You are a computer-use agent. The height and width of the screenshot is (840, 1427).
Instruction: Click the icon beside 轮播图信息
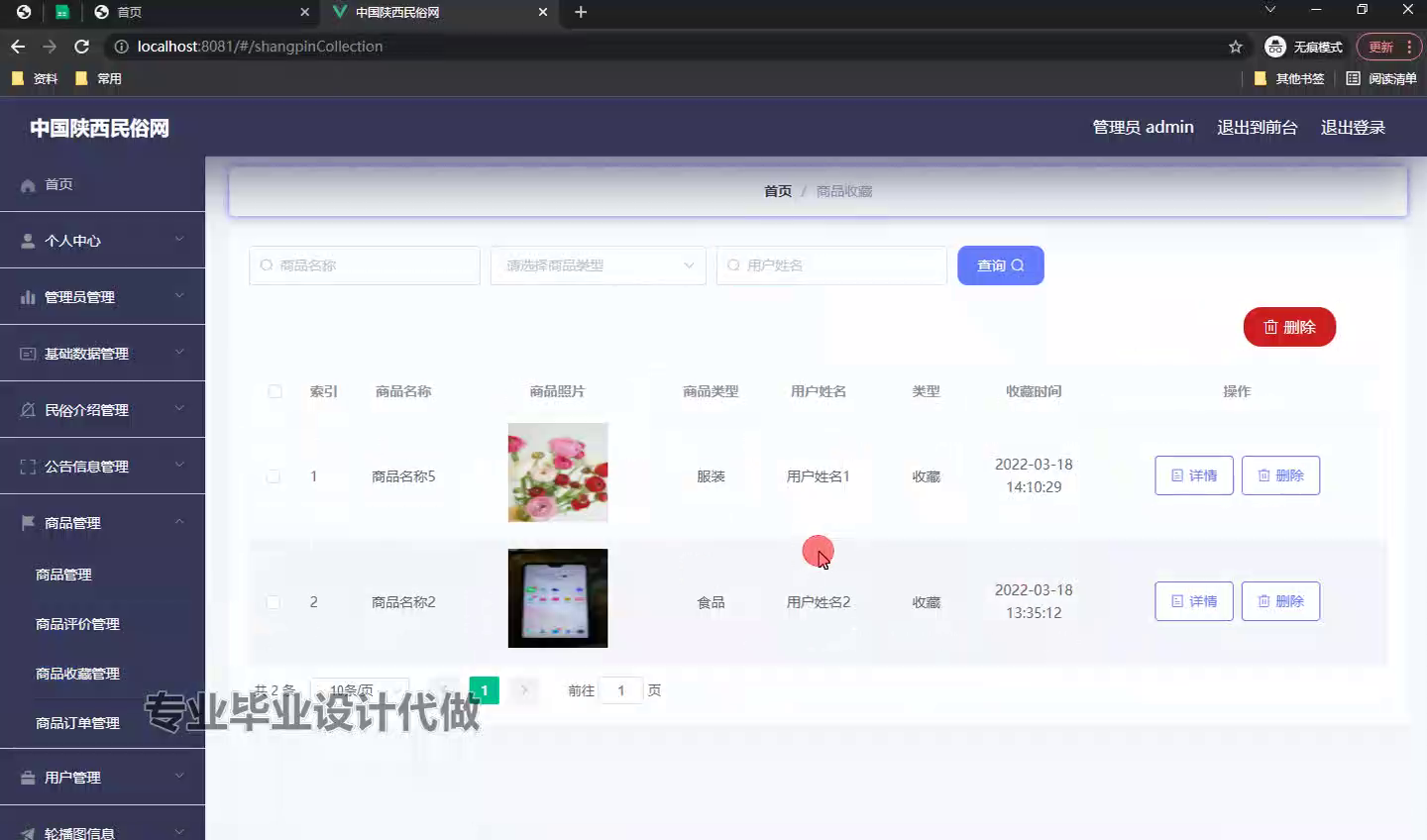(28, 833)
